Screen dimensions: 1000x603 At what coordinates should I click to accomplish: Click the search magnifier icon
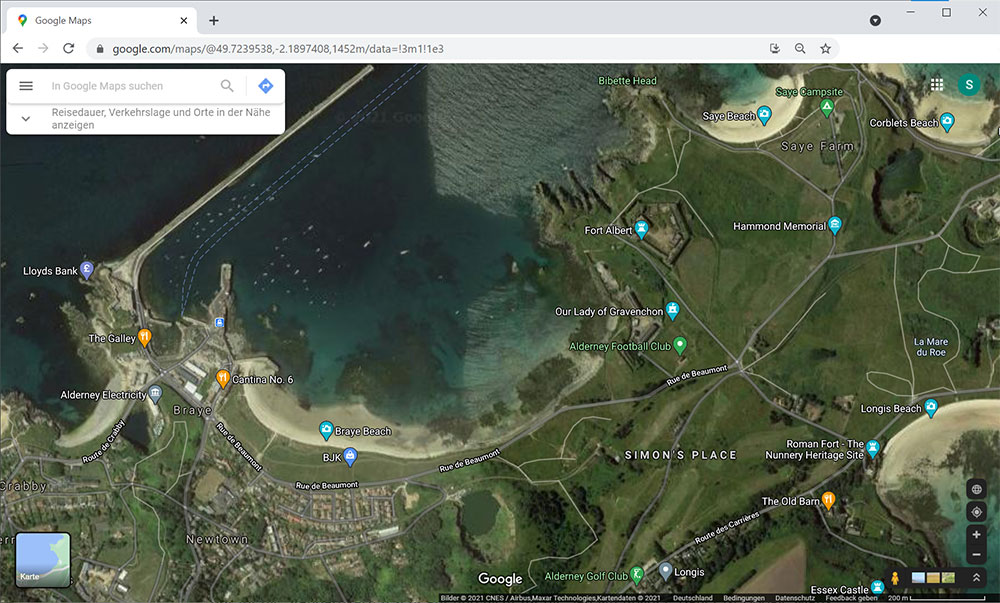(228, 86)
